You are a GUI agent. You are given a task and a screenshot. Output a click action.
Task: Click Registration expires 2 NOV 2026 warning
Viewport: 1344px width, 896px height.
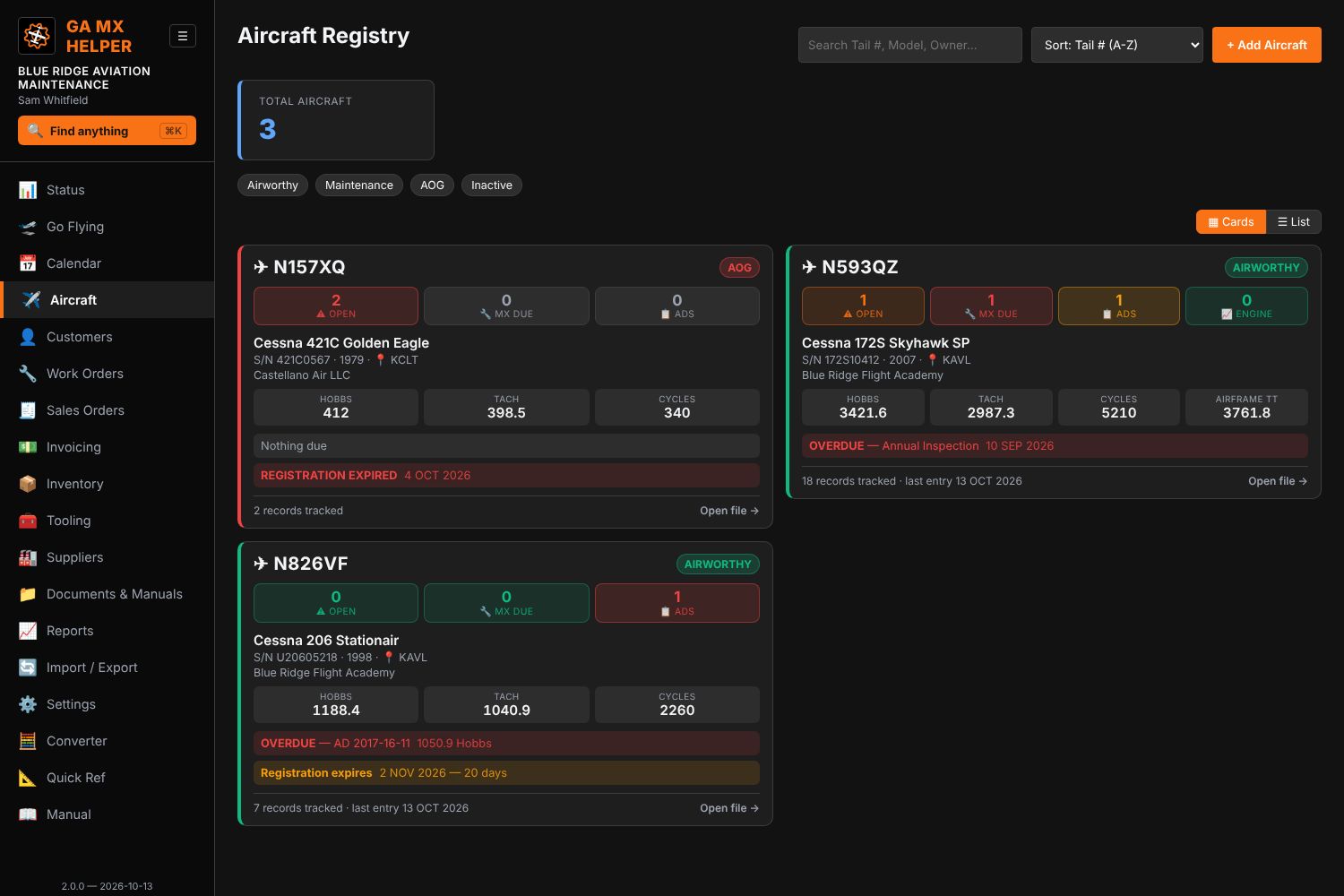point(506,773)
